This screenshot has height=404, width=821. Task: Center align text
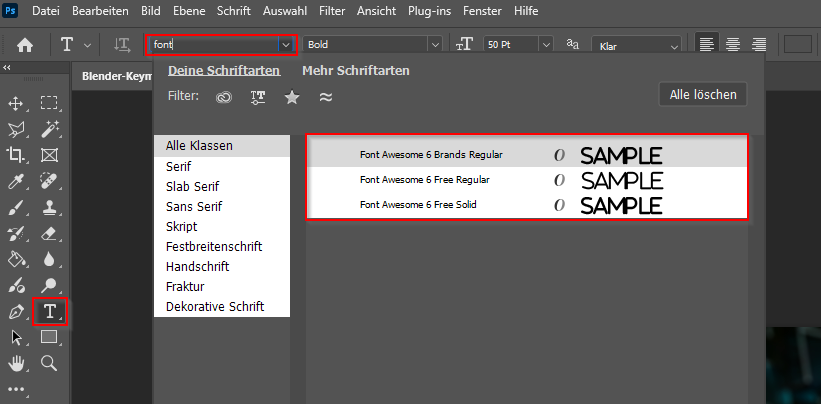733,44
